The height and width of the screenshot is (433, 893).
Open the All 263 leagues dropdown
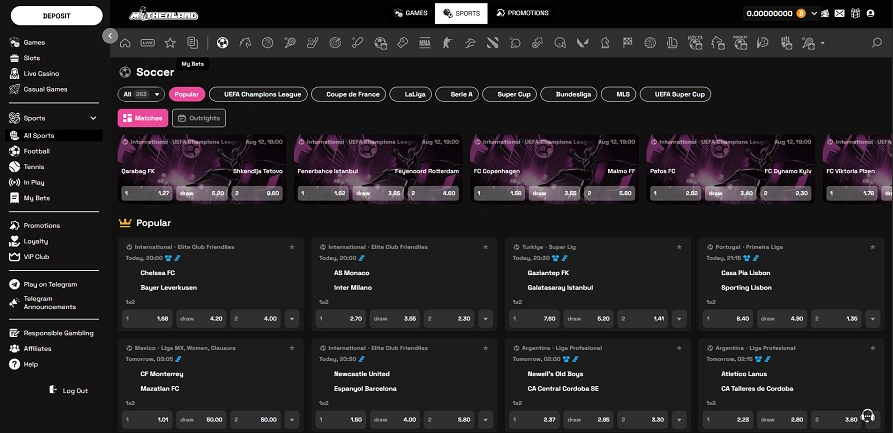point(141,95)
